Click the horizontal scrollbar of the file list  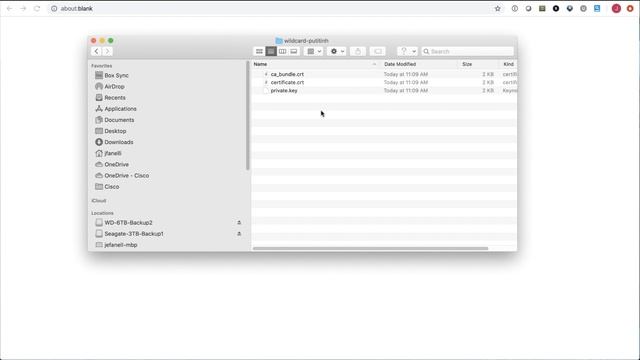point(370,248)
